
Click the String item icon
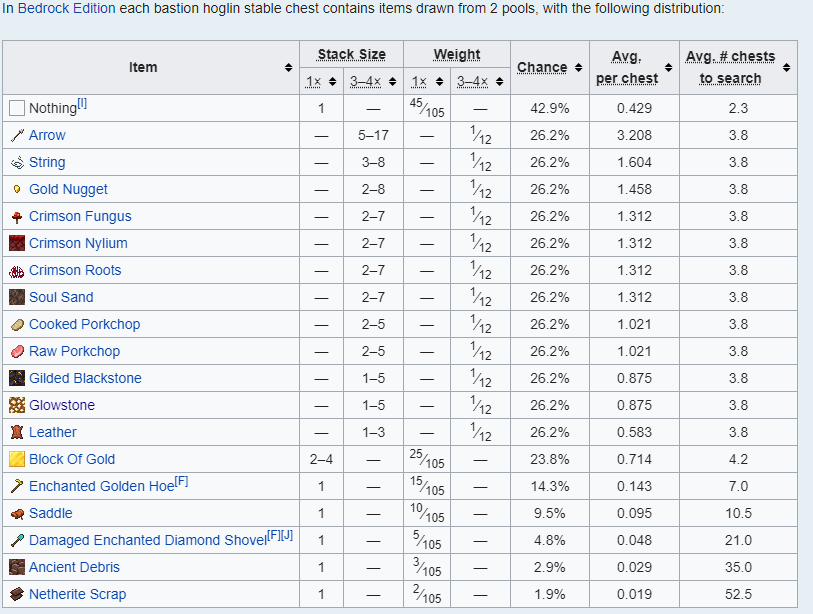17,162
